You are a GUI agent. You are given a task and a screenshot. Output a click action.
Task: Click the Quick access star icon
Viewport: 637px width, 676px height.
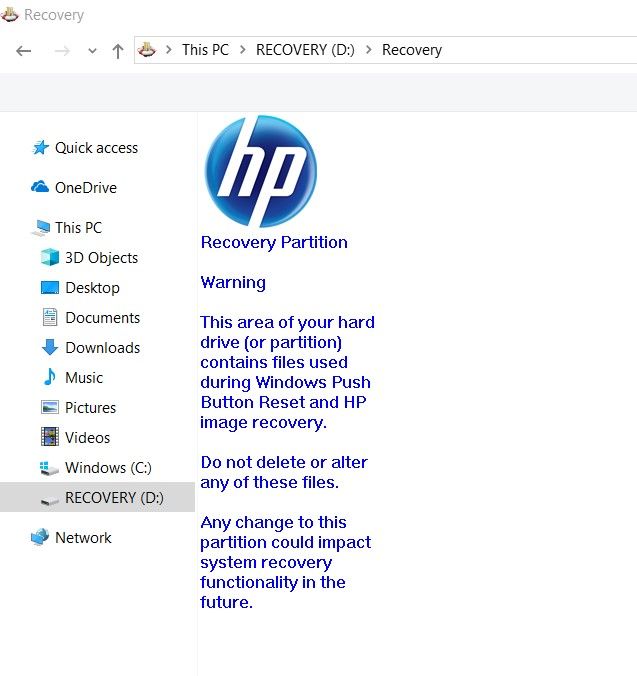tap(41, 147)
